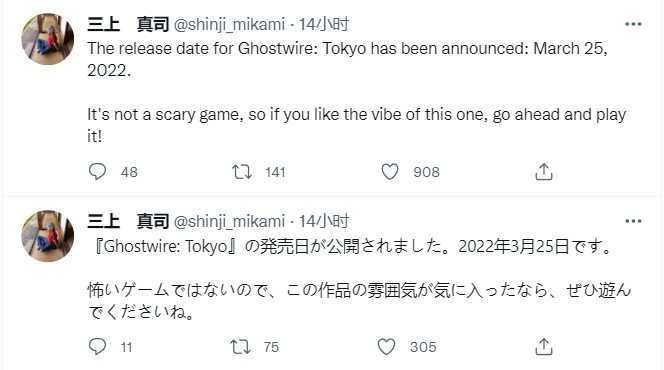Open @shinji_mikami handle on second tweet
The height and width of the screenshot is (370, 664).
click(229, 221)
